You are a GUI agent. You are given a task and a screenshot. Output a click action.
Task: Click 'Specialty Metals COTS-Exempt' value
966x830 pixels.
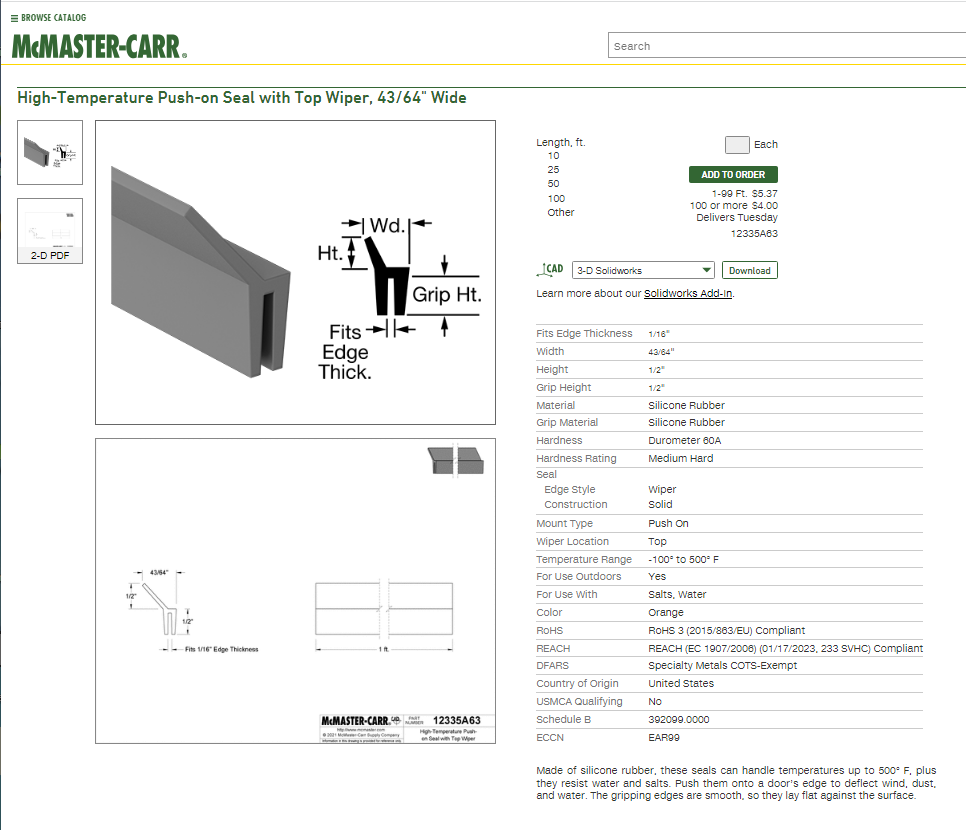[723, 665]
